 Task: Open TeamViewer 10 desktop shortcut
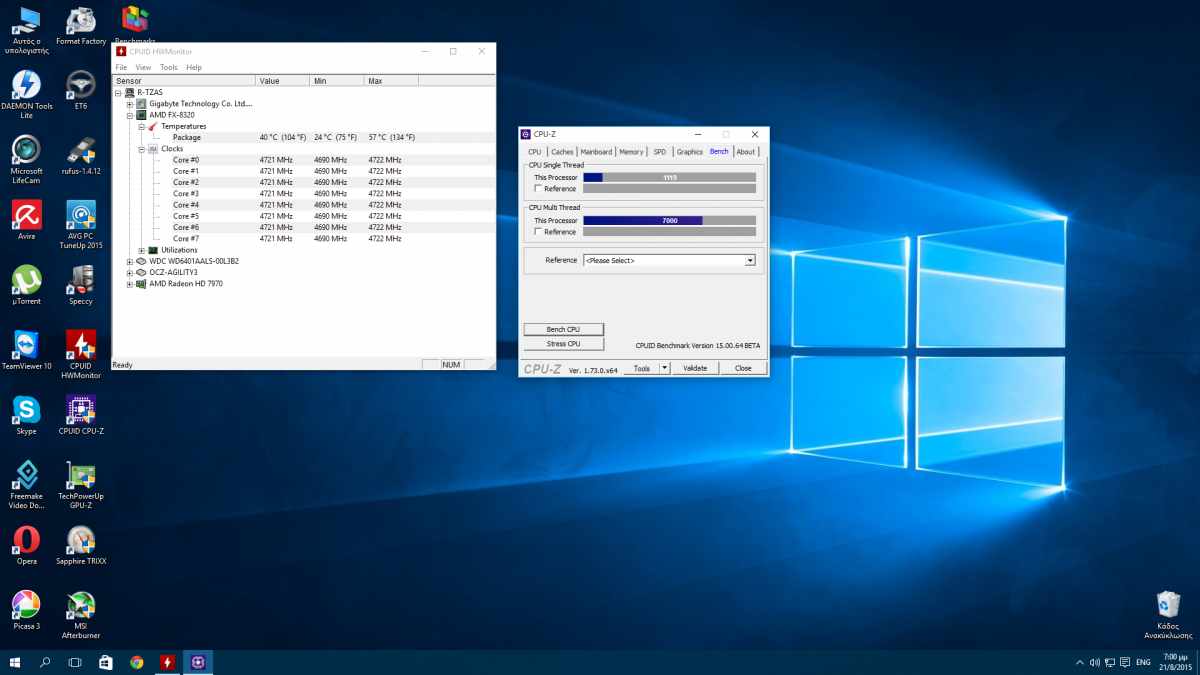click(x=26, y=350)
